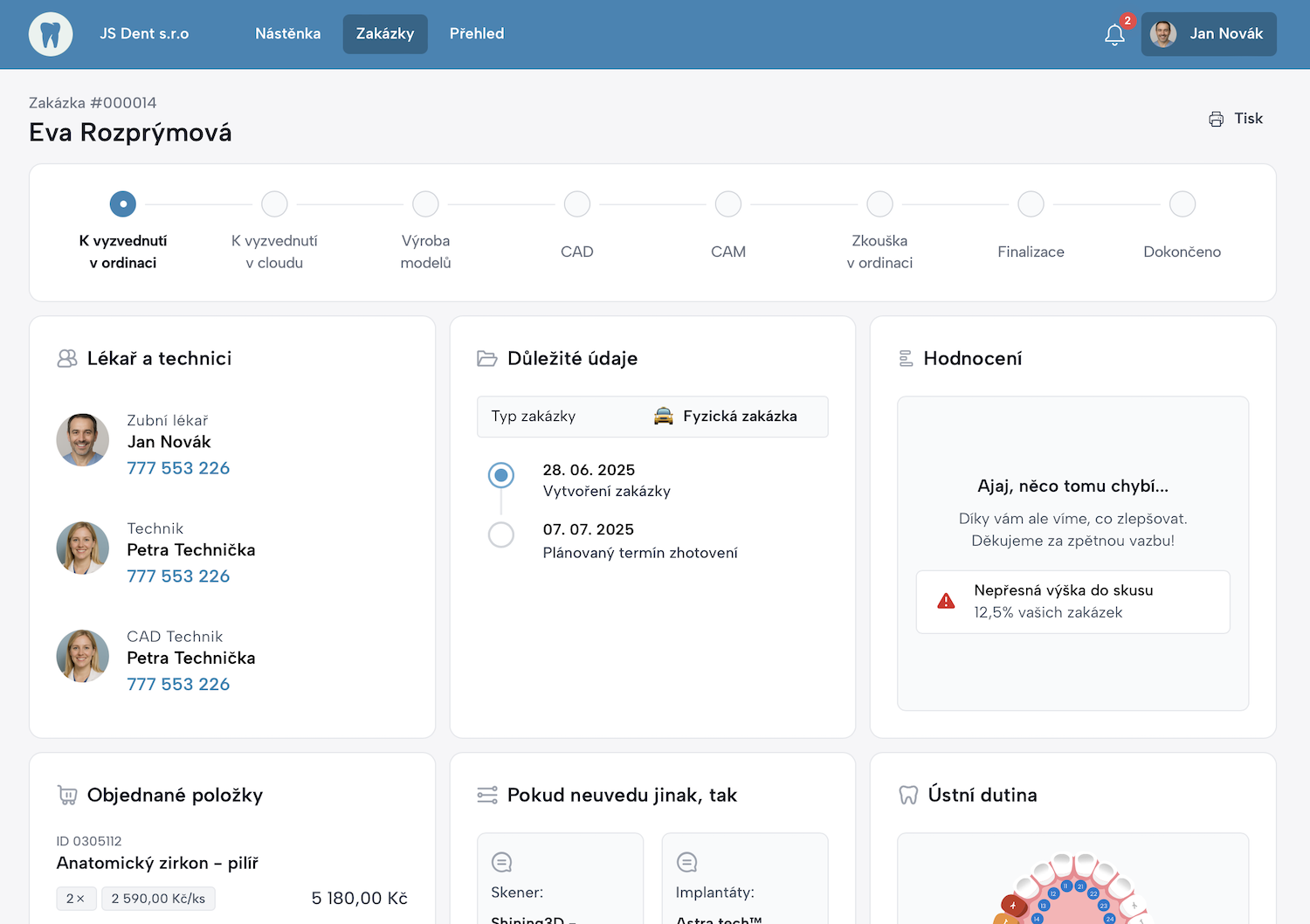Open the notifications bell
The height and width of the screenshot is (924, 1310).
[x=1114, y=35]
